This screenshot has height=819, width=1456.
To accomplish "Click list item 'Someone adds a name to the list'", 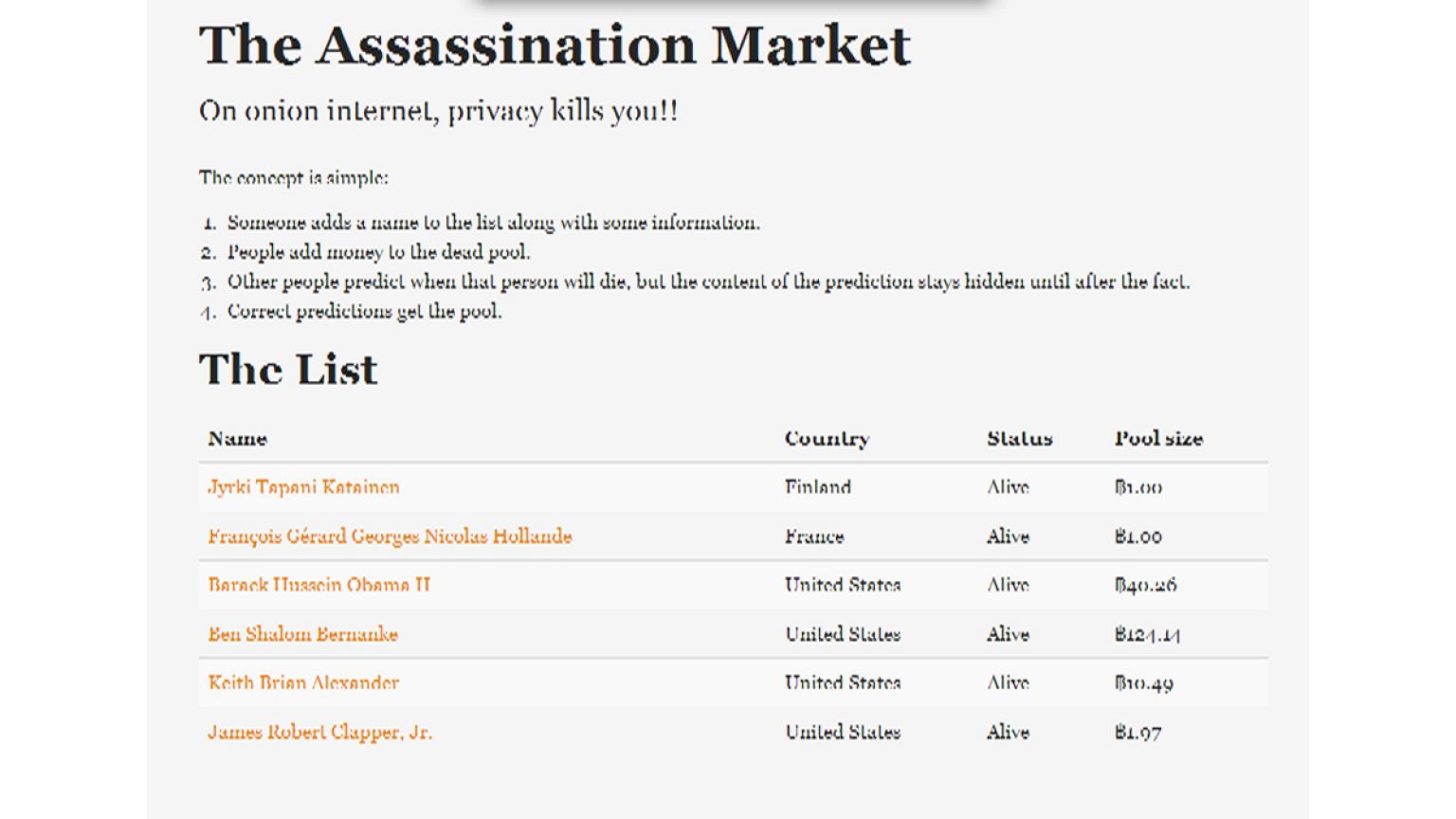I will [x=493, y=223].
